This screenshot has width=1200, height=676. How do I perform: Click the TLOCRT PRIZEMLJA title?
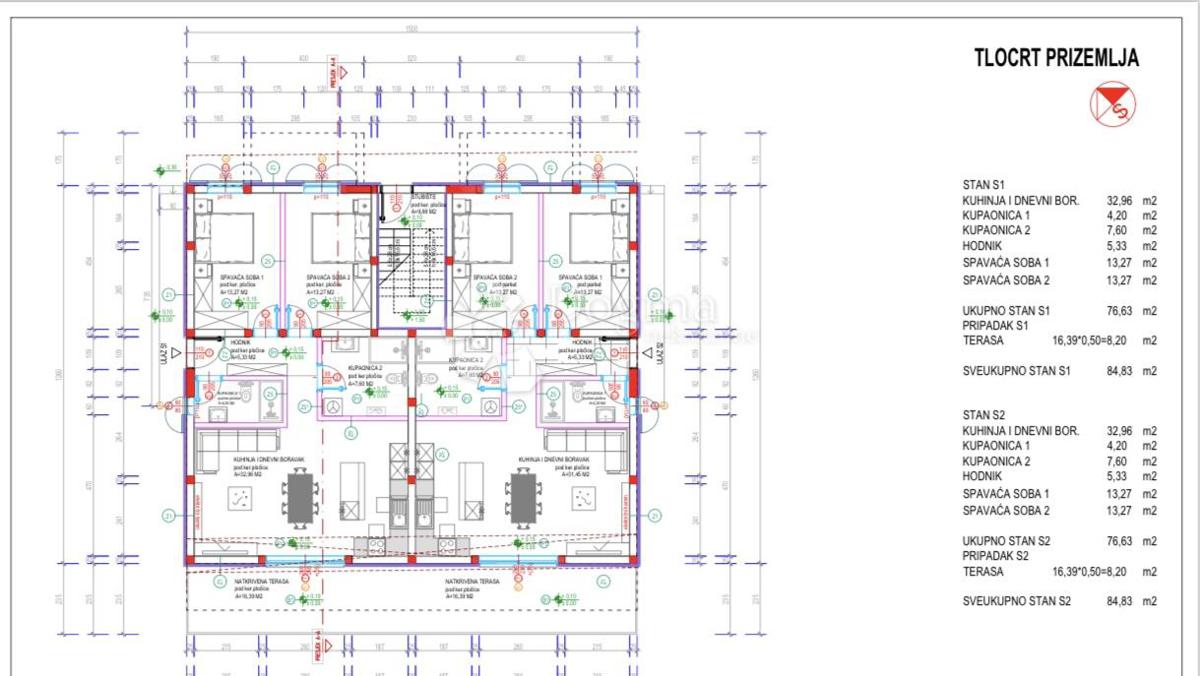(x=1056, y=58)
